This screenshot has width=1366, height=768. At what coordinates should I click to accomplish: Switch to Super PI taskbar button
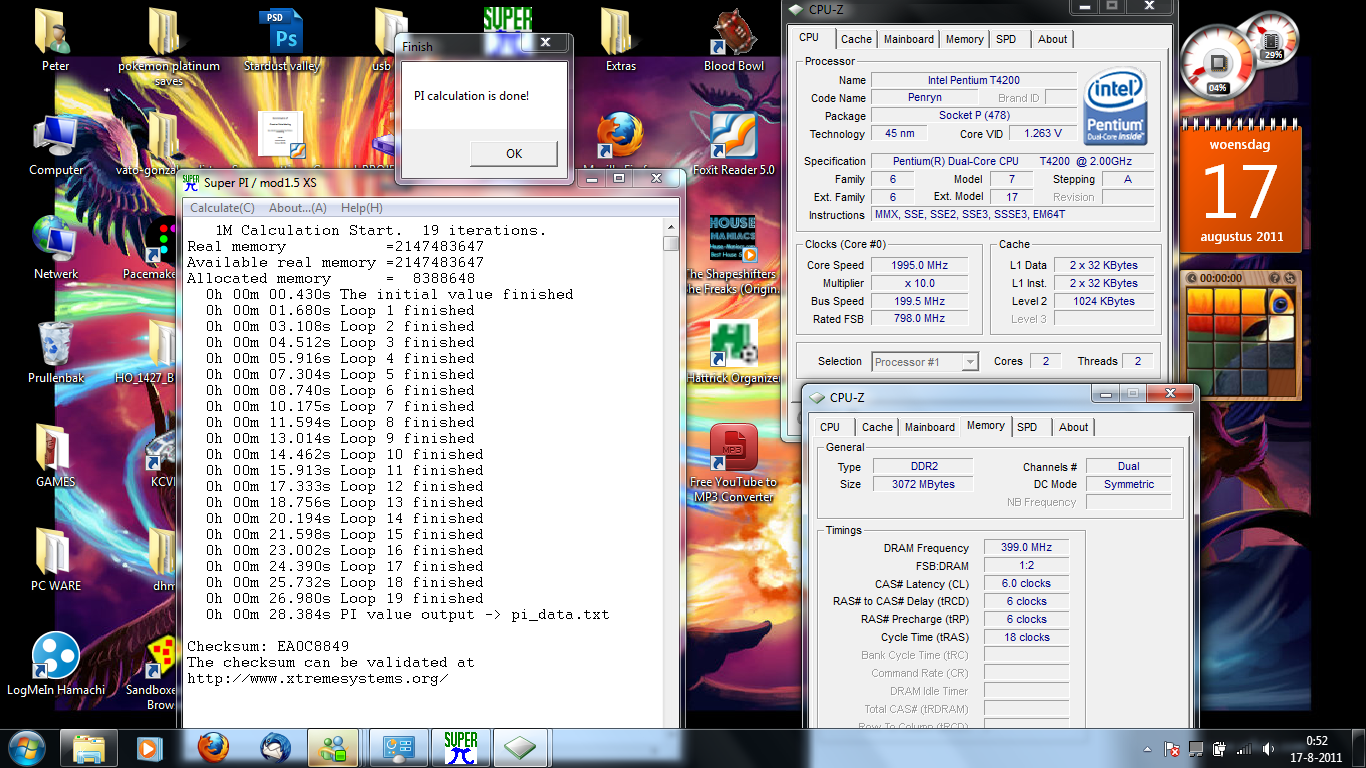[461, 748]
